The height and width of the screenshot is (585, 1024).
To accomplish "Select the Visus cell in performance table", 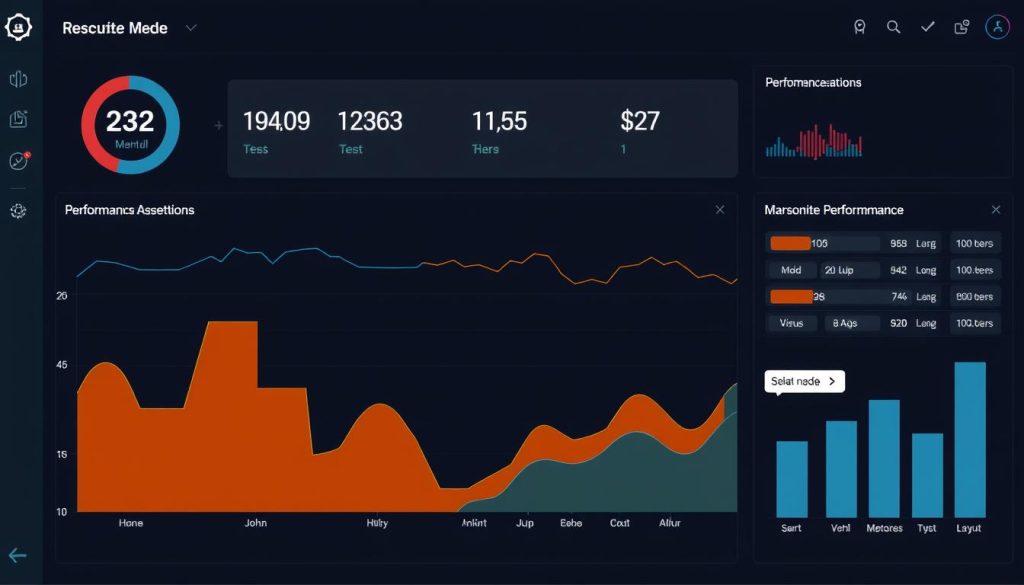I will [x=791, y=323].
